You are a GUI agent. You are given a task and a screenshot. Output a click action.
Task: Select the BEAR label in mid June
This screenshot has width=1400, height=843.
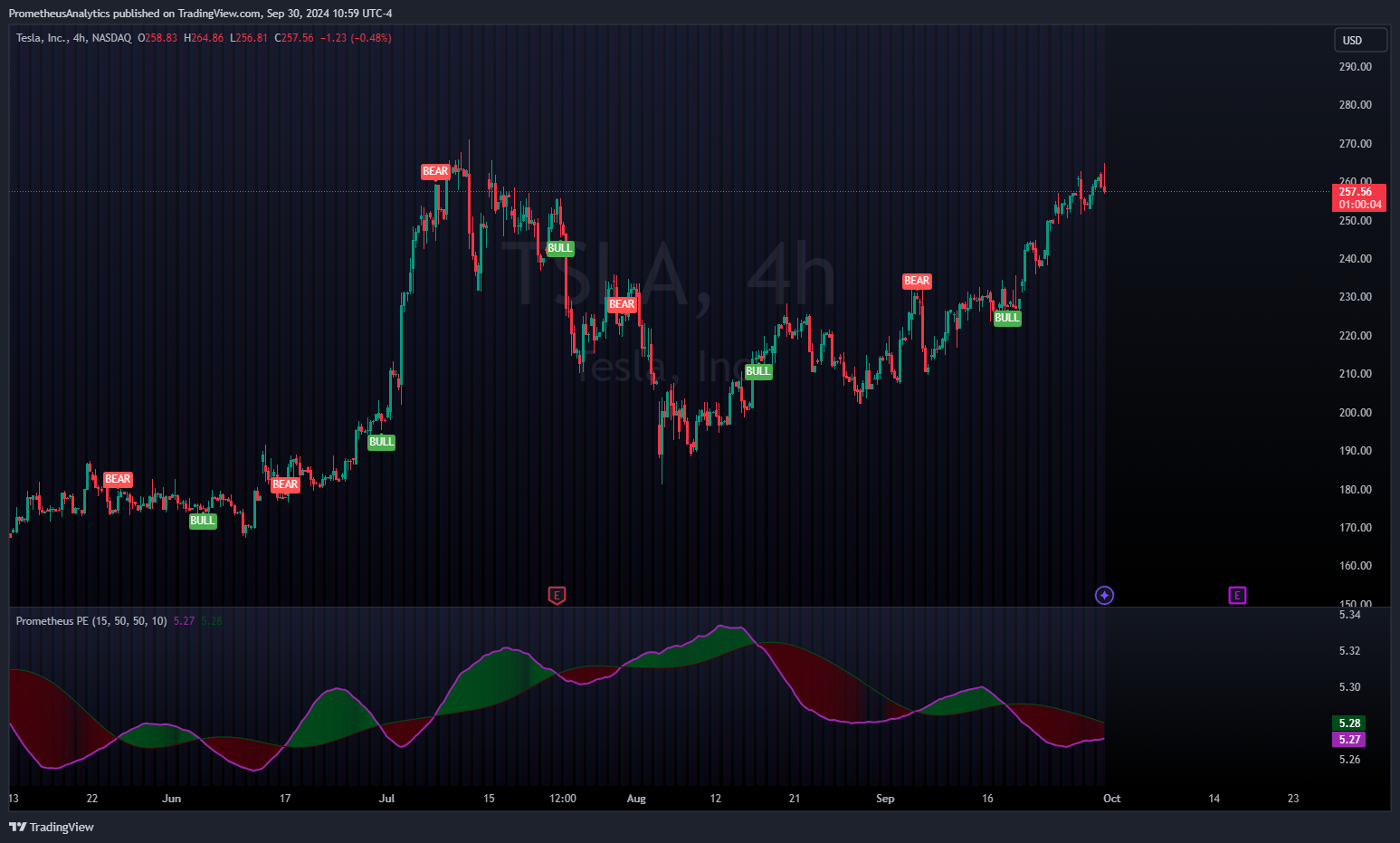click(285, 484)
